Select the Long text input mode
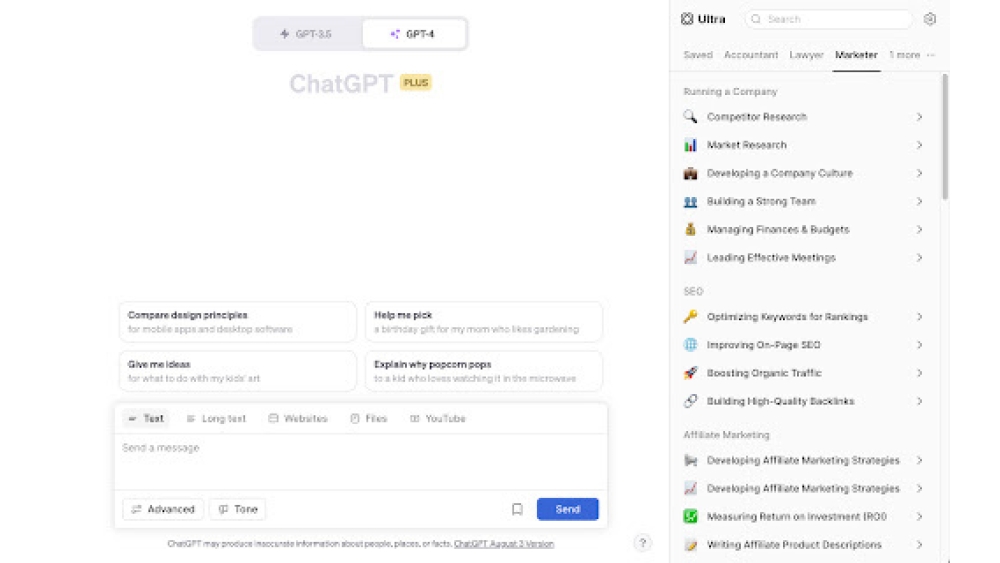Screen dimensions: 1000x563 coord(216,418)
